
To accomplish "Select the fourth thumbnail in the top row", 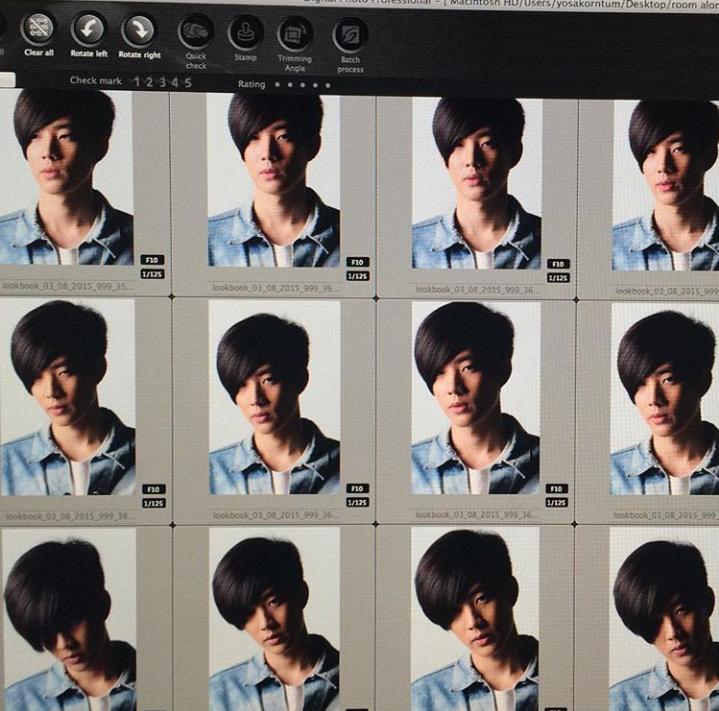I will pos(665,186).
